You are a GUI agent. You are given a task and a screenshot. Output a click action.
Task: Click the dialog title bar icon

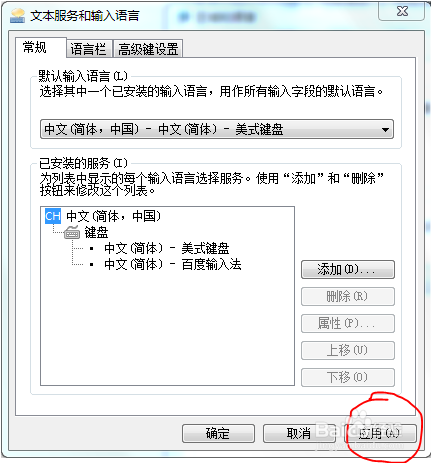(17, 16)
